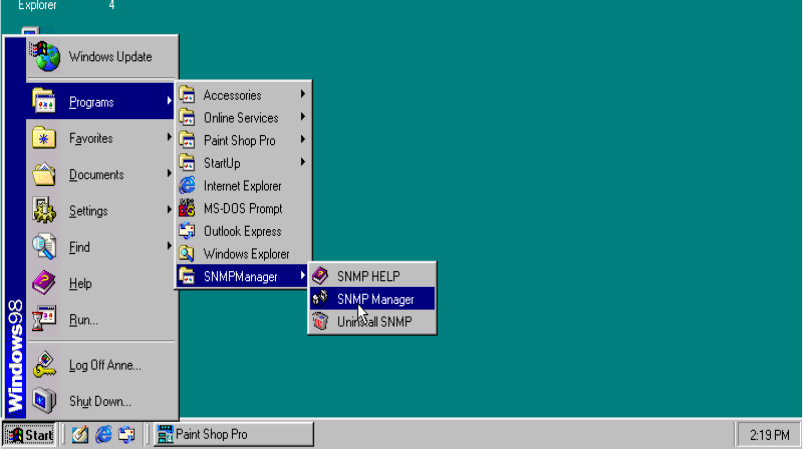Click Show Desktop quick launch icon

click(79, 435)
